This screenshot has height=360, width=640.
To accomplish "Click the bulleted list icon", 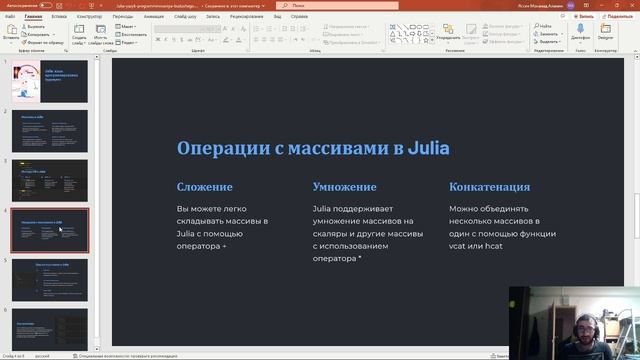I will tap(256, 29).
